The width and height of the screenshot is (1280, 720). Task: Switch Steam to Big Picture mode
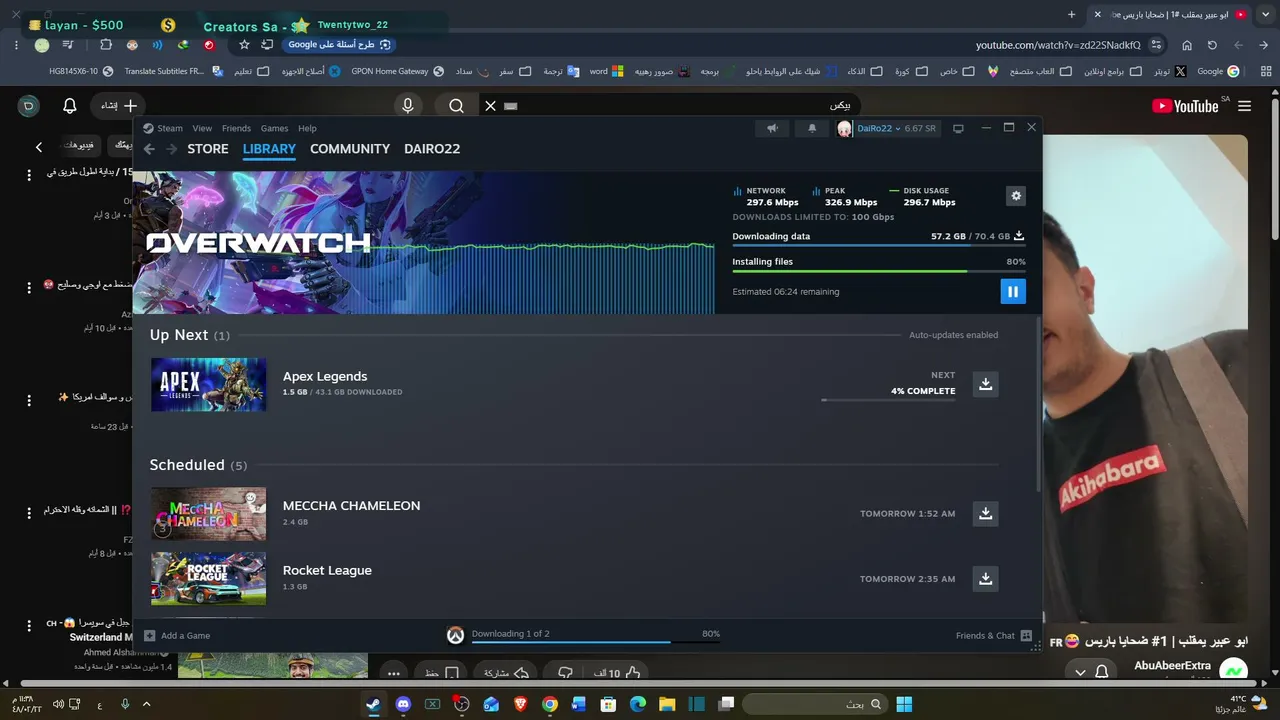pyautogui.click(x=958, y=128)
